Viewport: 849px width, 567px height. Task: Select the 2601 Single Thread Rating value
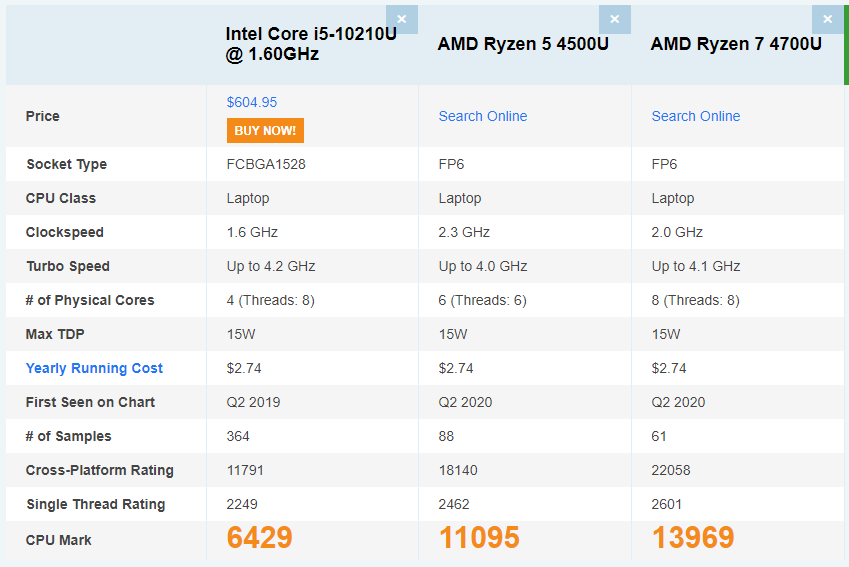point(668,504)
